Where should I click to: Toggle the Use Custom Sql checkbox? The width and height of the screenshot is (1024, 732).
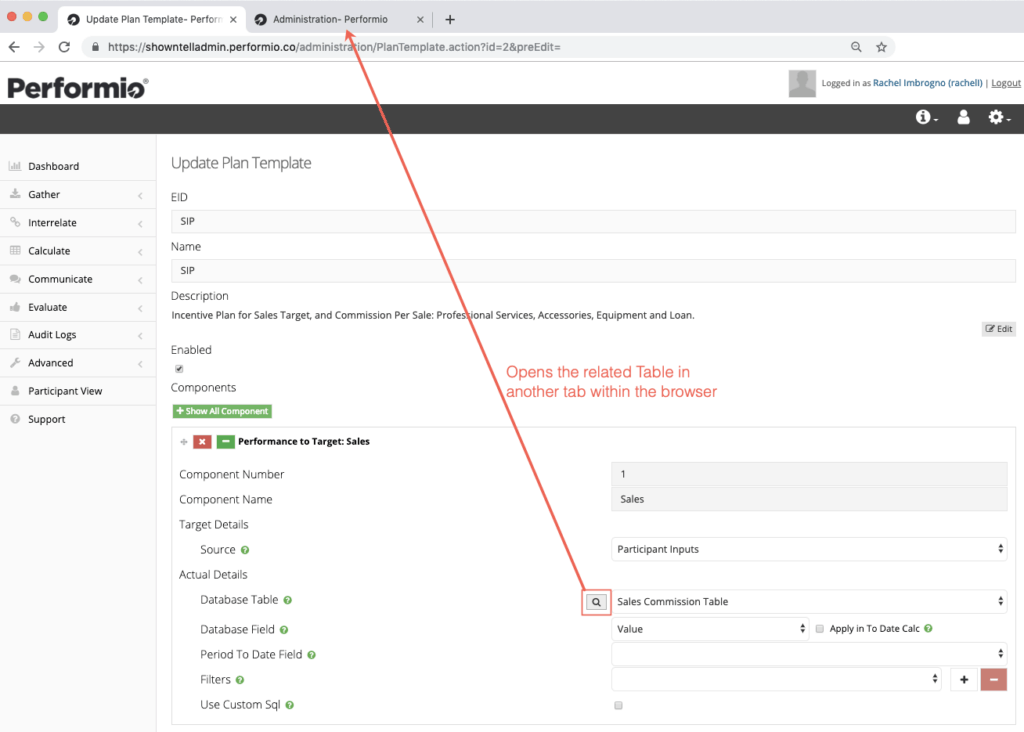coord(618,705)
